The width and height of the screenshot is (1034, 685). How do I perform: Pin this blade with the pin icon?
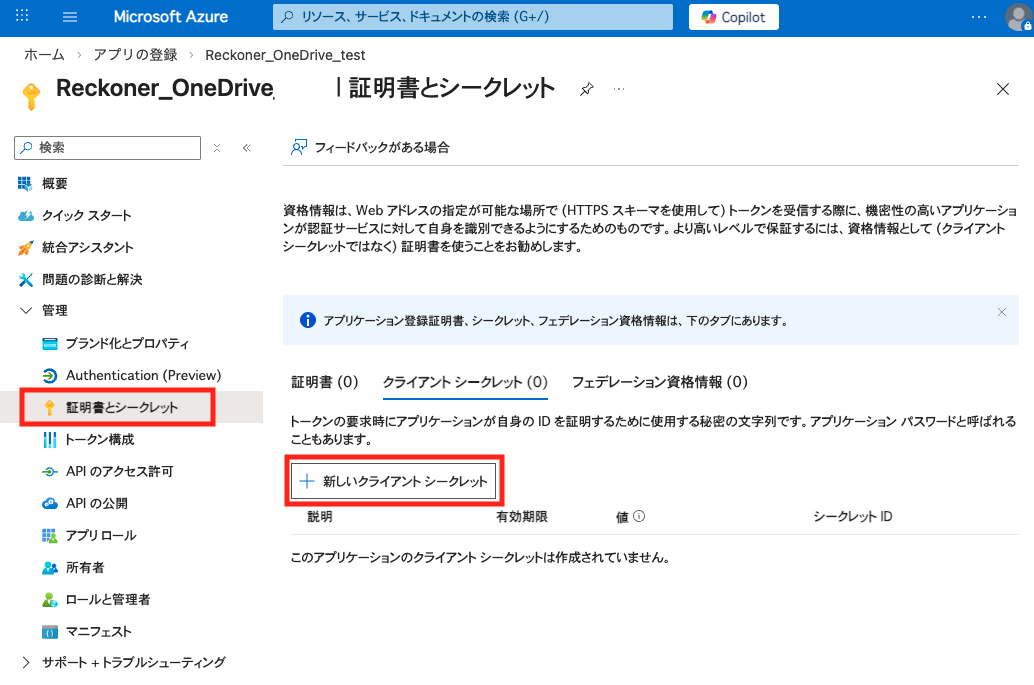click(586, 89)
